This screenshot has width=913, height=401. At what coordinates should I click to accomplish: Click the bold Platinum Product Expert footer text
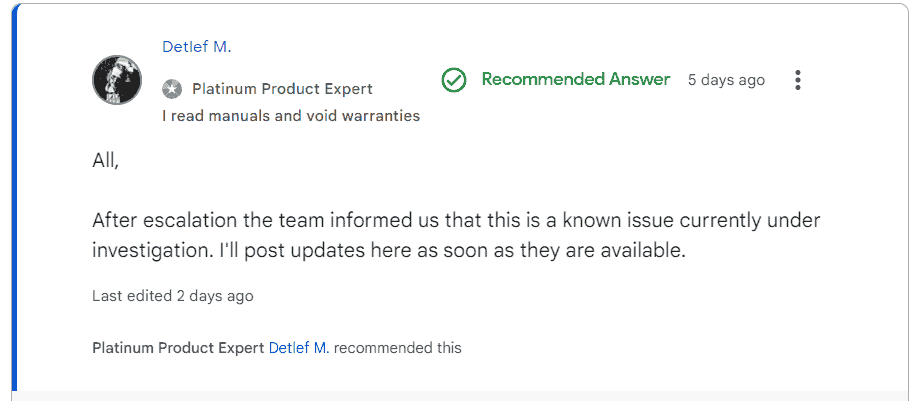178,348
